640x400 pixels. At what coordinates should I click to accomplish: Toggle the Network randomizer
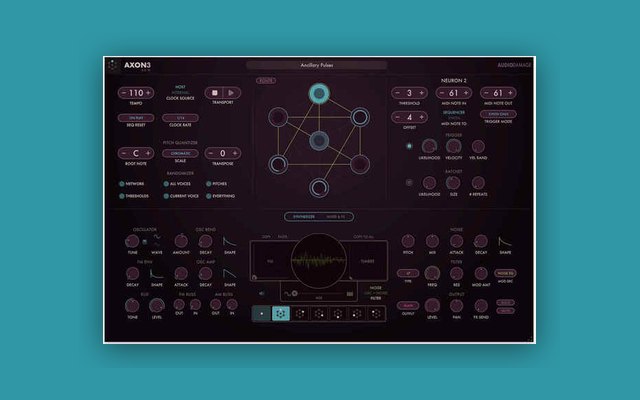122,184
